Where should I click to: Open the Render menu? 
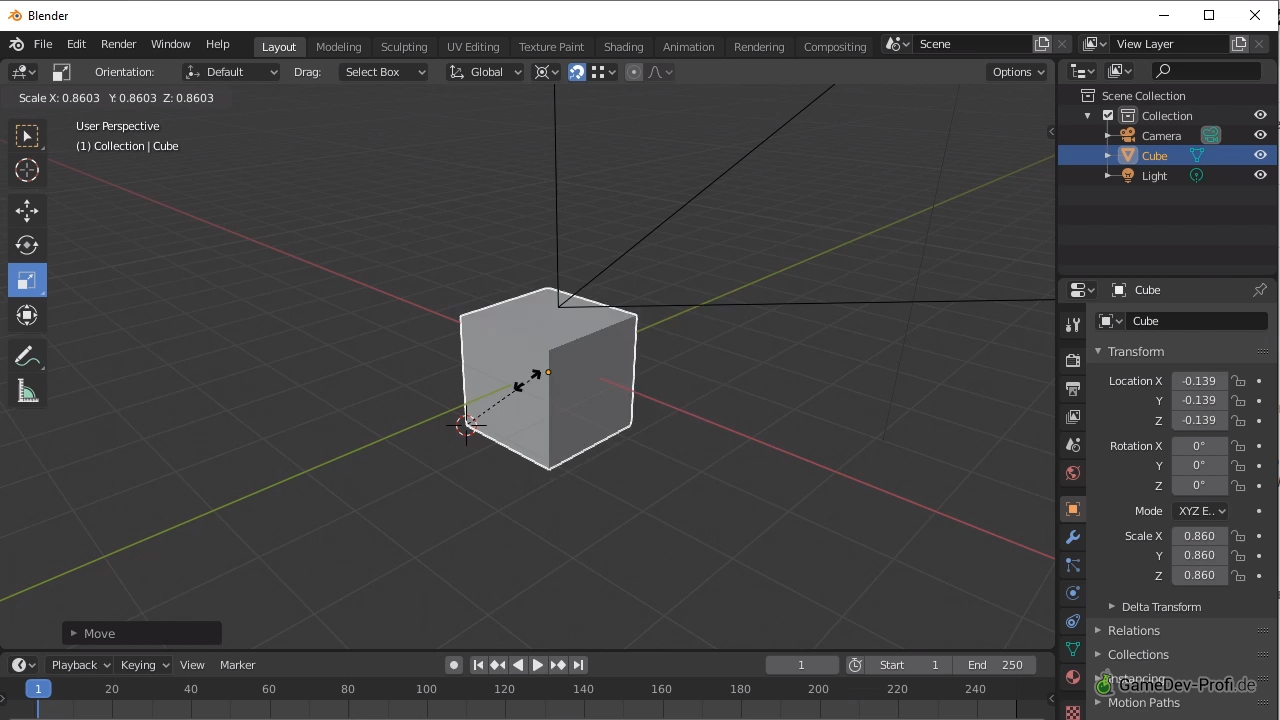pyautogui.click(x=118, y=44)
